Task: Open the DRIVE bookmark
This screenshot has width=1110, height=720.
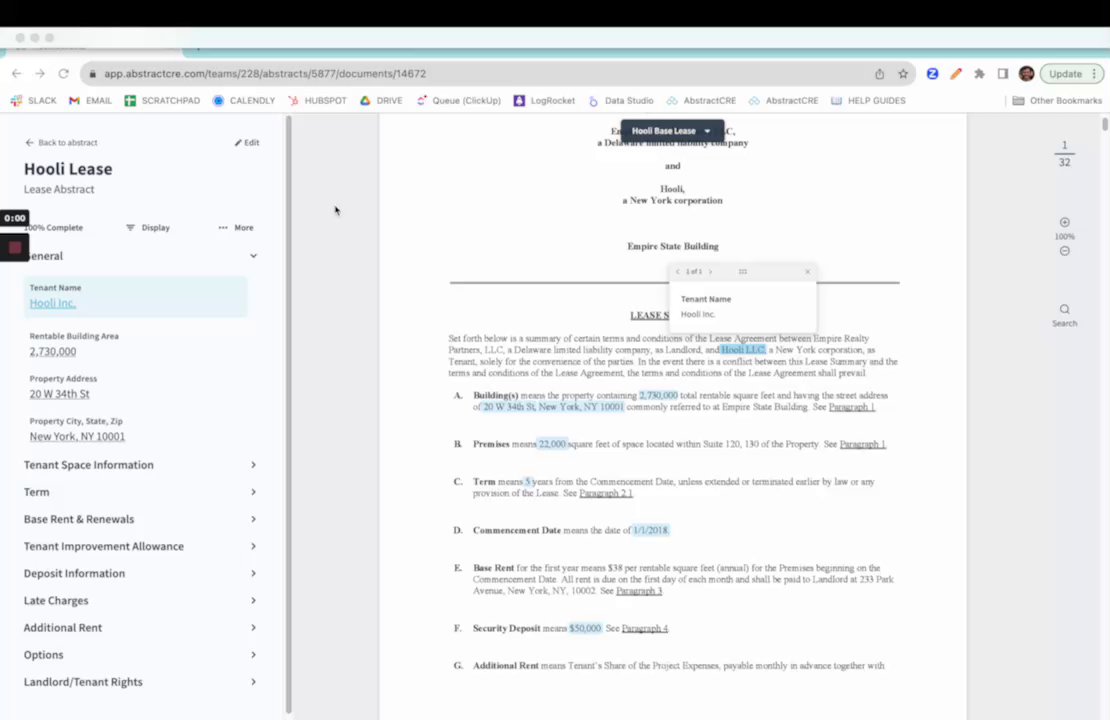Action: pyautogui.click(x=381, y=101)
